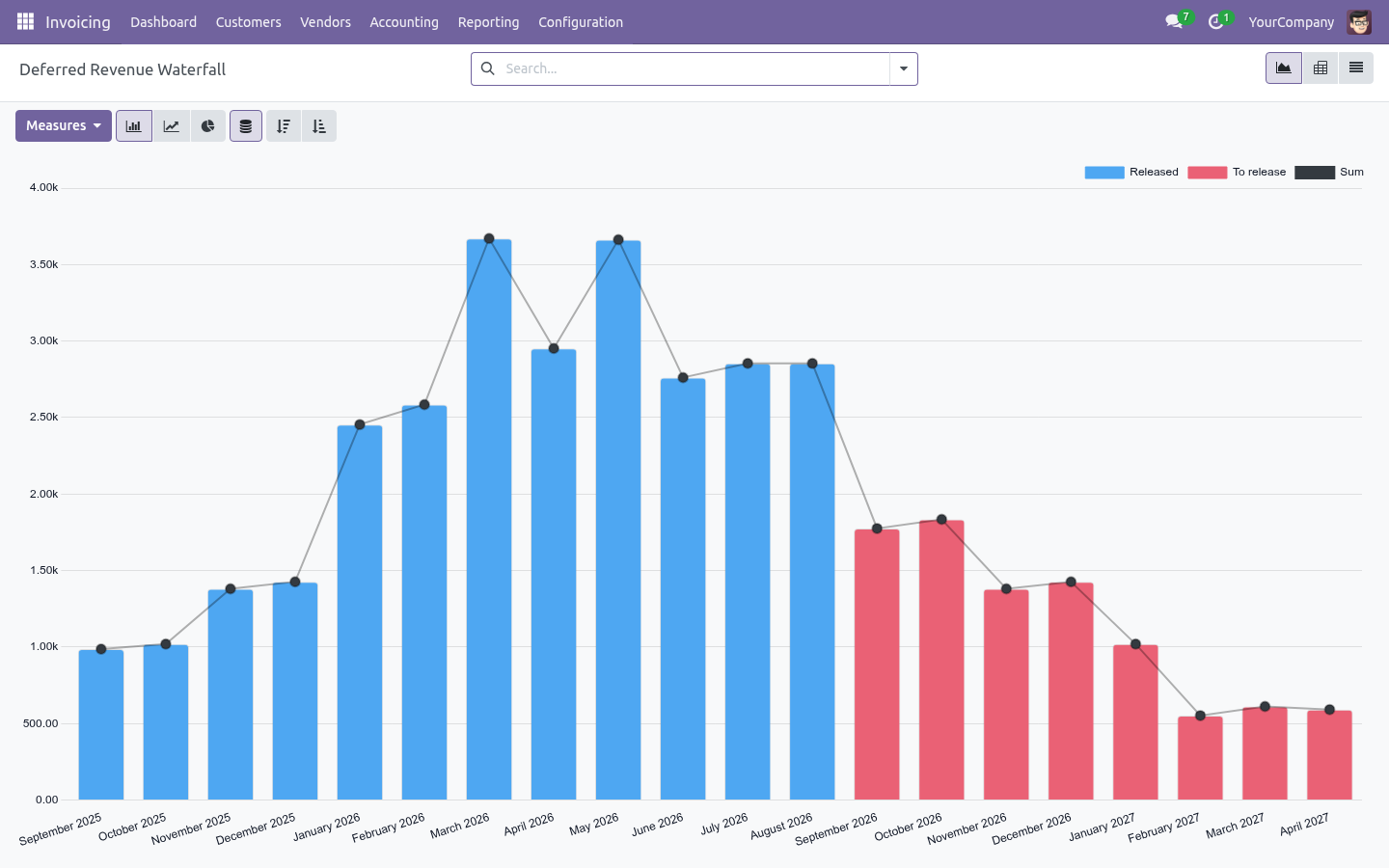The width and height of the screenshot is (1389, 868).
Task: Open the Customers menu
Action: (x=248, y=21)
